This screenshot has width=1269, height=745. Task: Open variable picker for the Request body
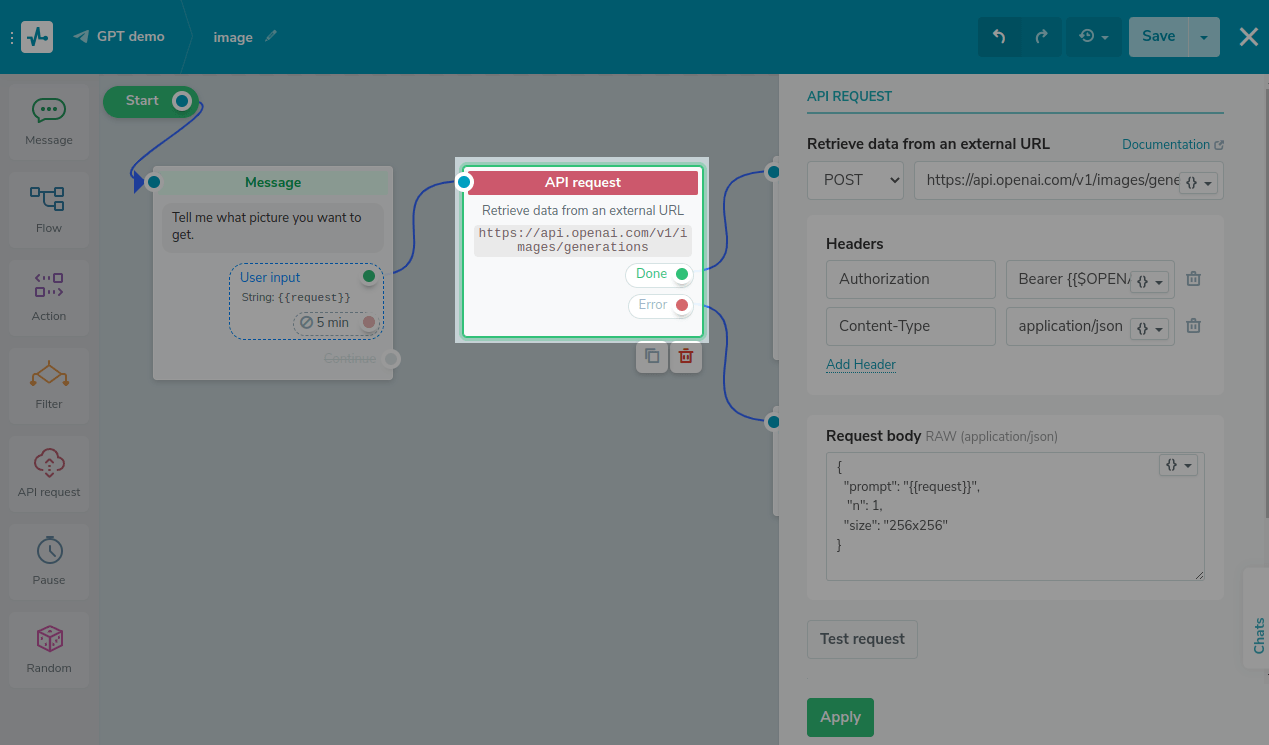coord(1178,465)
